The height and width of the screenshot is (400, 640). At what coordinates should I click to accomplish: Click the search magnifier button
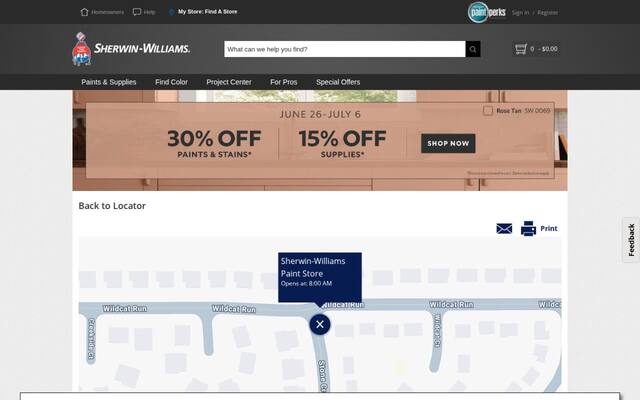473,49
